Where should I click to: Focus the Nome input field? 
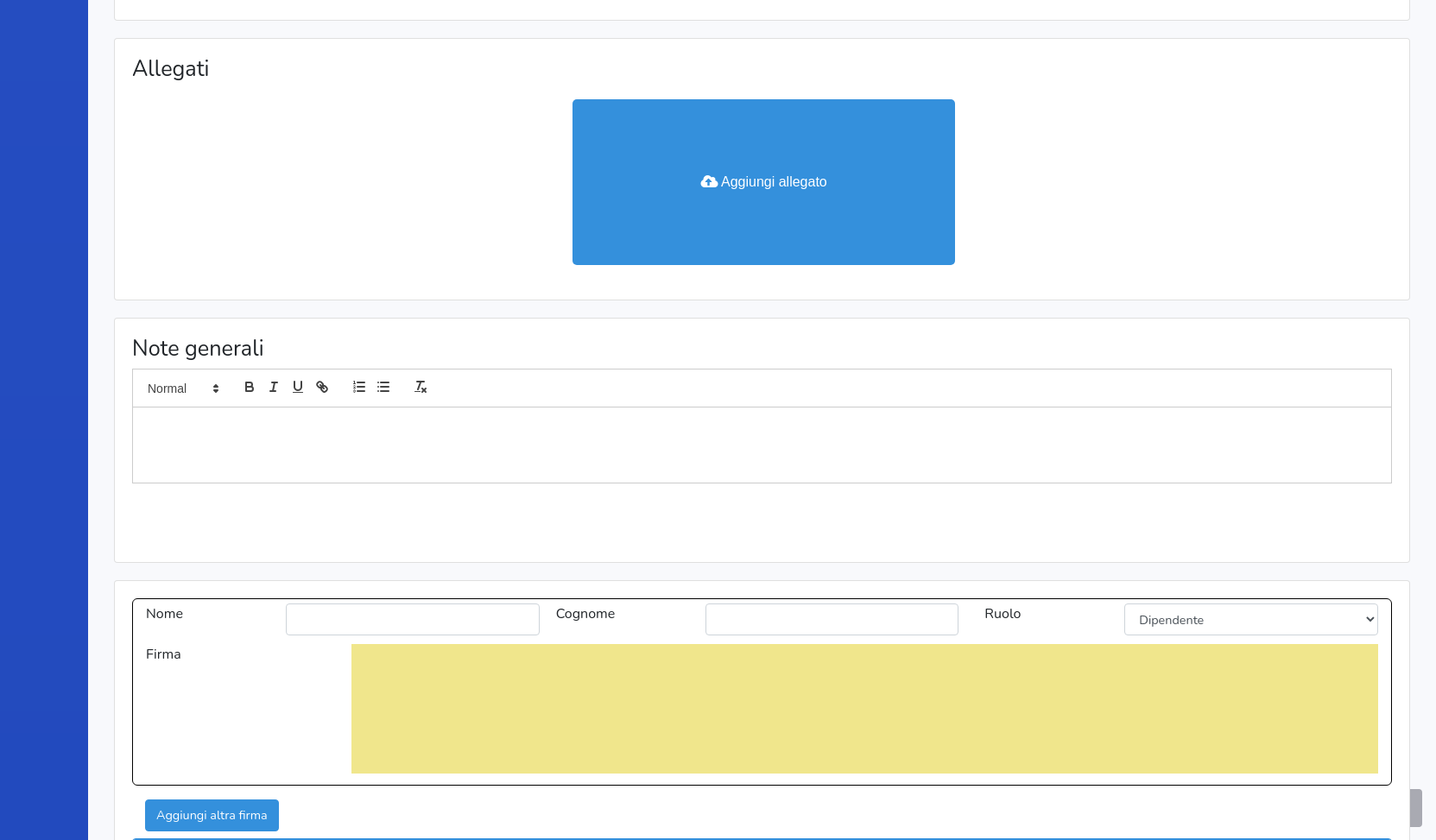point(413,620)
